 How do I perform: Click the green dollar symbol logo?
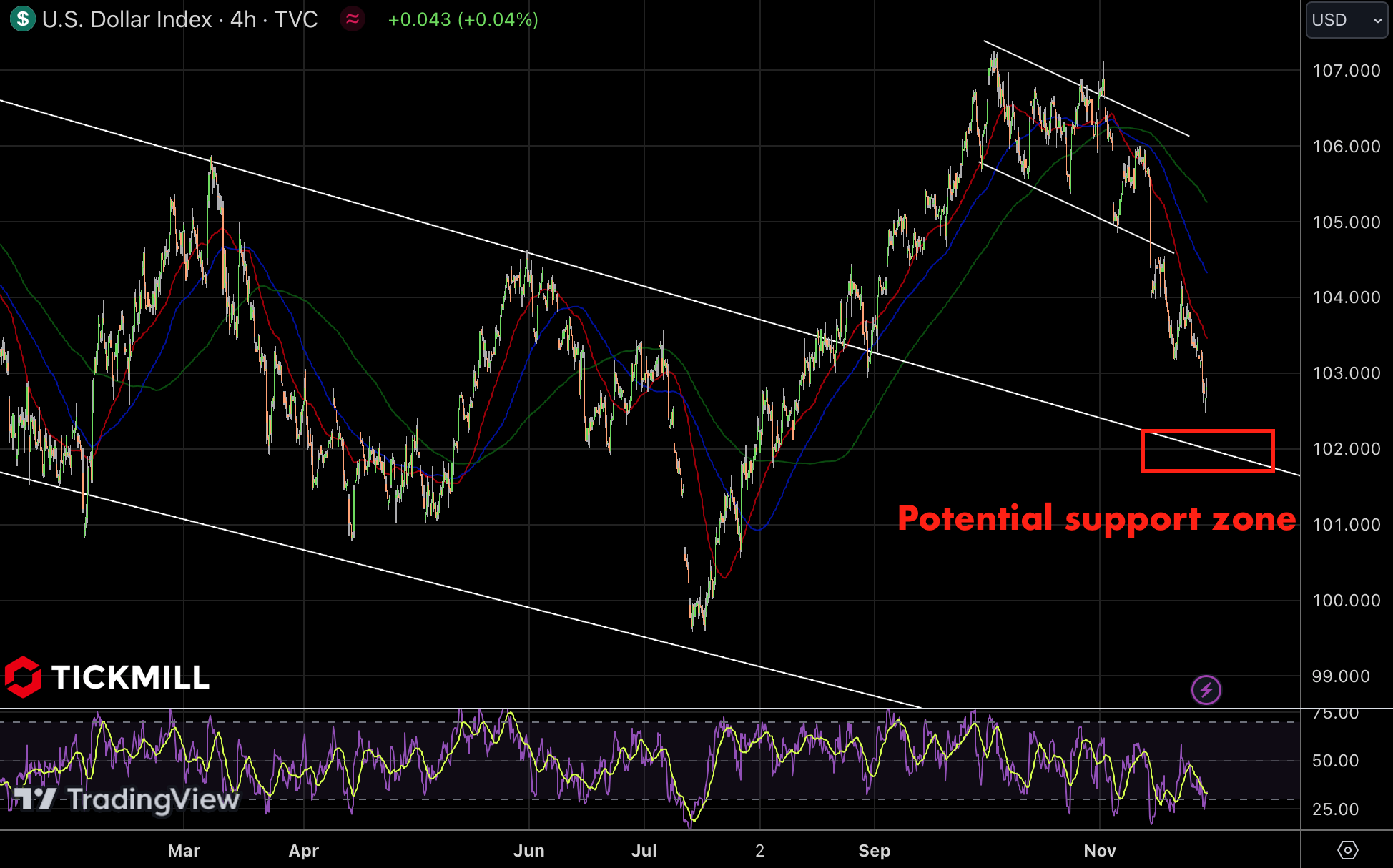click(x=22, y=19)
